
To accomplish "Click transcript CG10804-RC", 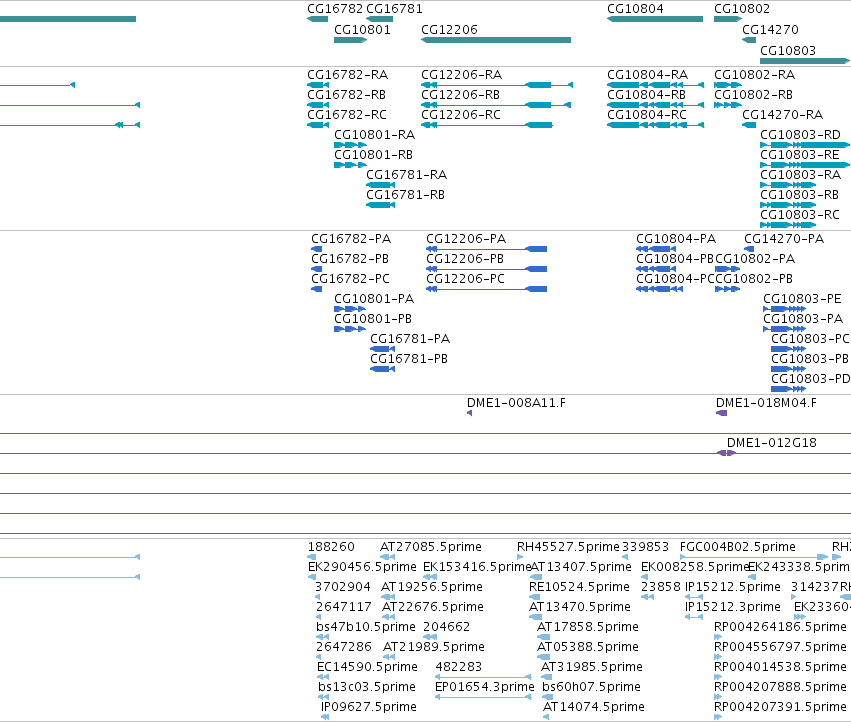I will (x=647, y=115).
